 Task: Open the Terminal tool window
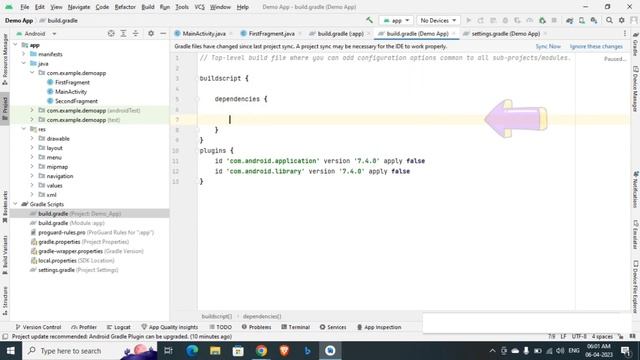(x=296, y=327)
